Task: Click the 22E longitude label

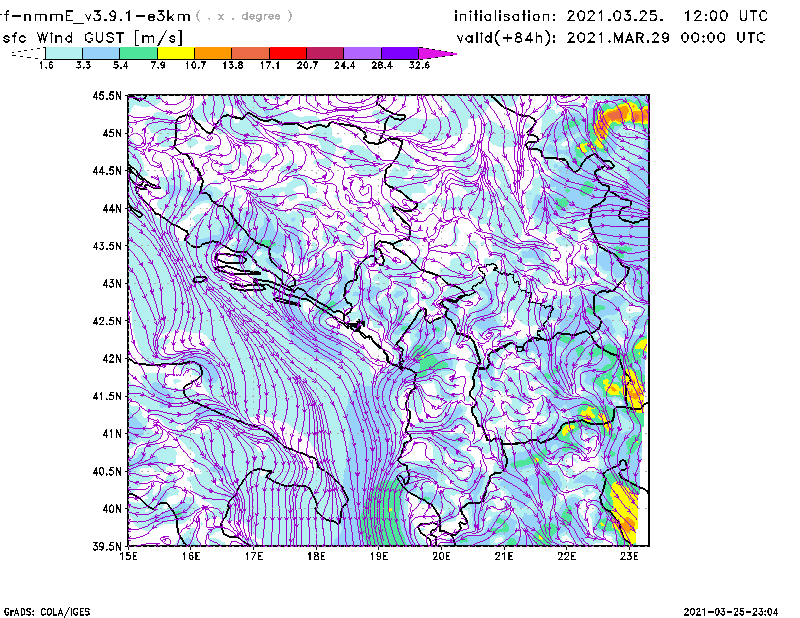Action: pyautogui.click(x=566, y=556)
